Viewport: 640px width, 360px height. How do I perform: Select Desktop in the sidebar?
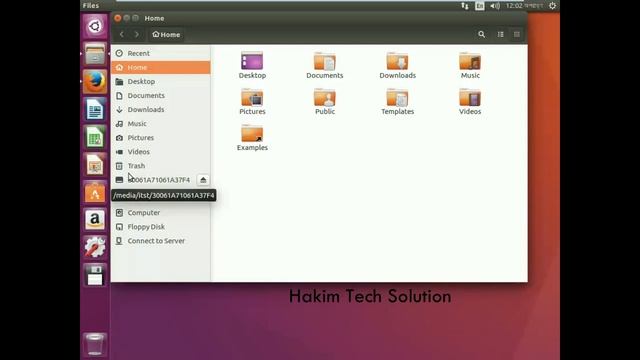161,81
